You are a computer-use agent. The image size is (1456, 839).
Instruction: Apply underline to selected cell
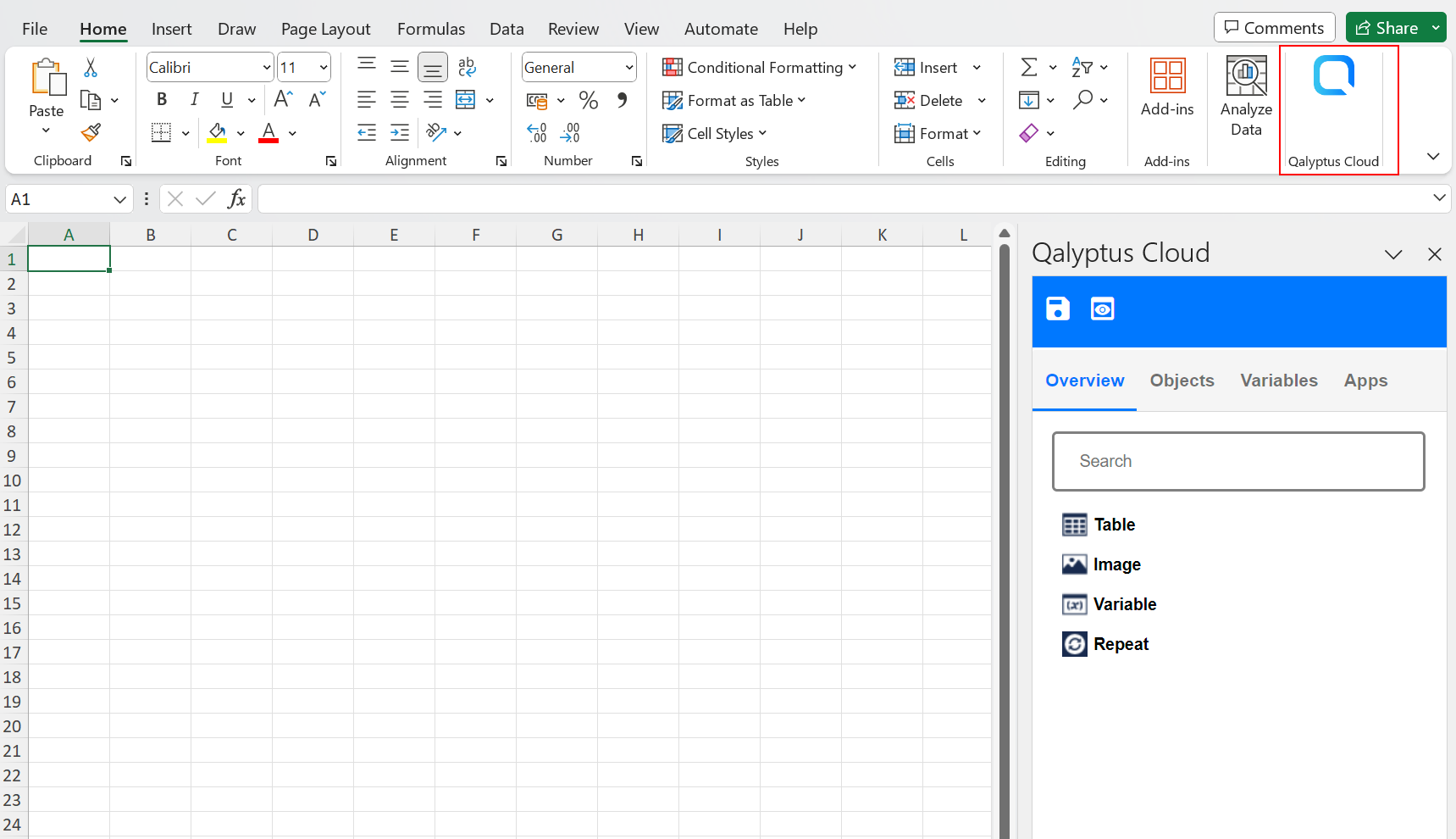[225, 99]
